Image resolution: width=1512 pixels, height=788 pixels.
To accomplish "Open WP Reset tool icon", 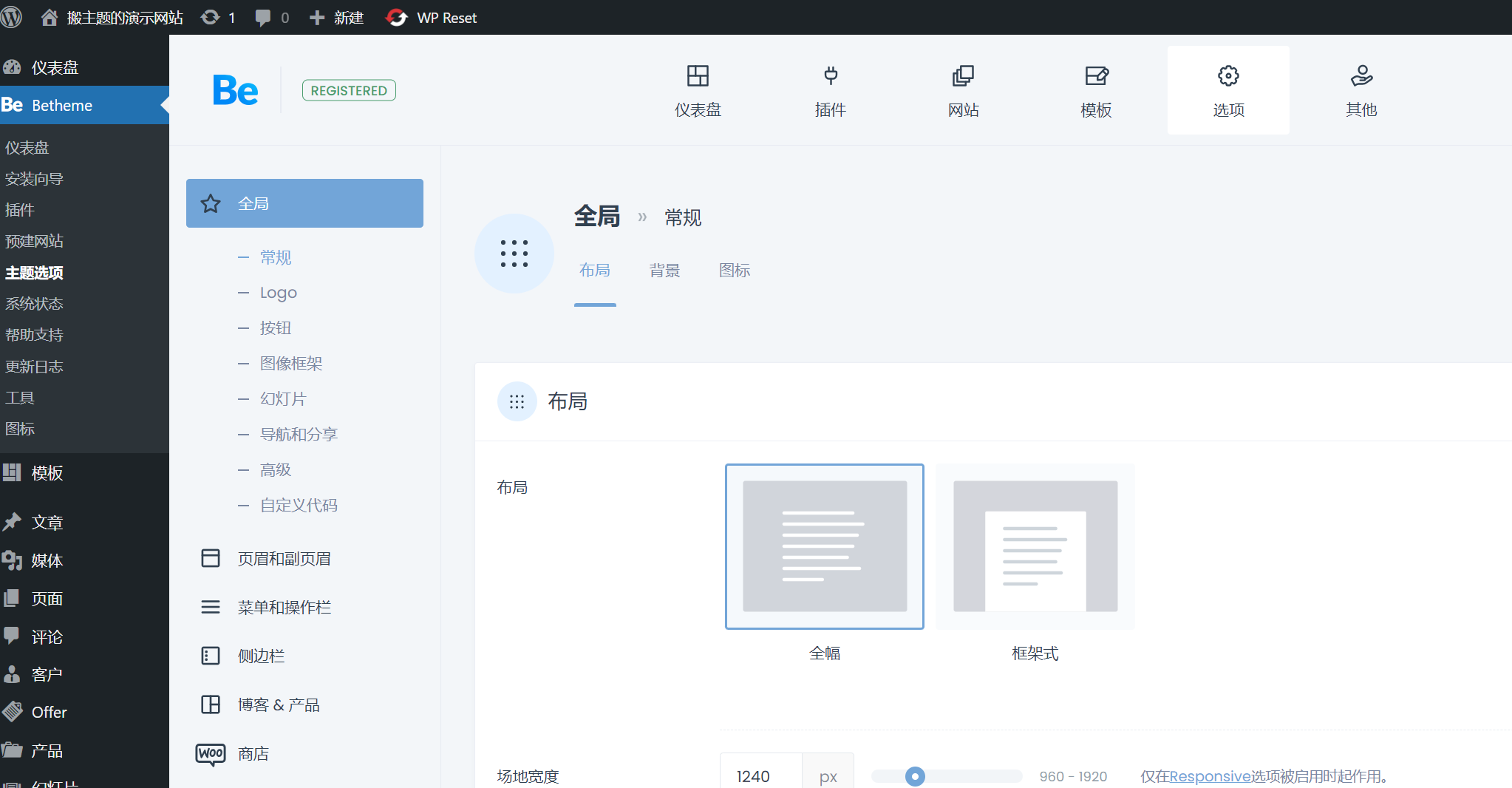I will click(x=397, y=17).
